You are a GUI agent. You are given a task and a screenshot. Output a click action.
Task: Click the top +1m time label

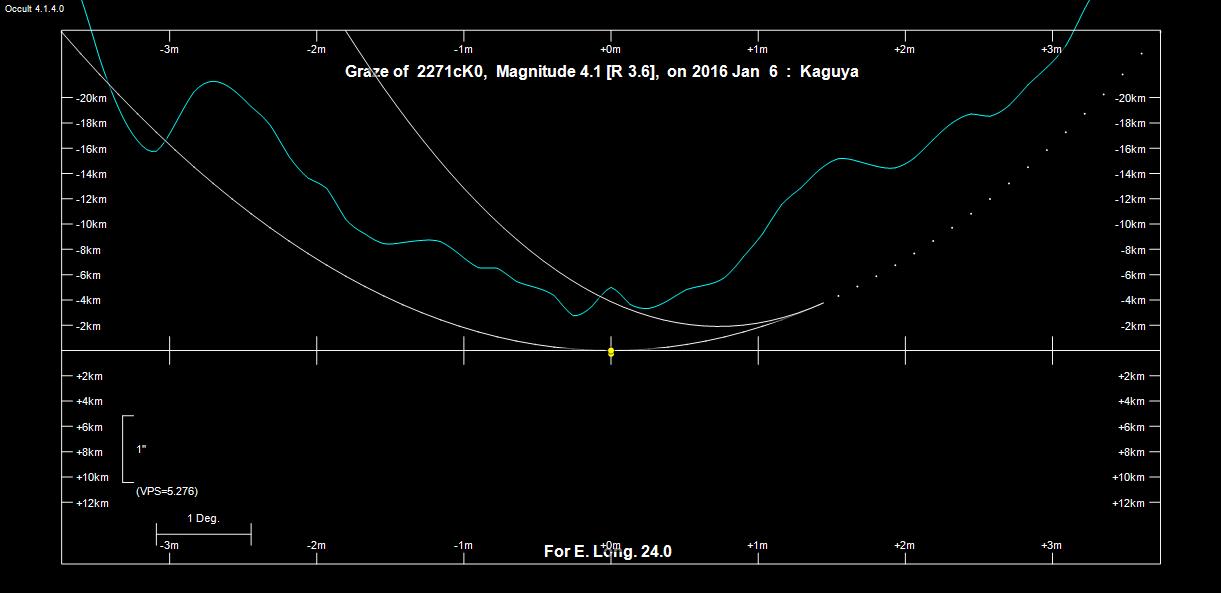(x=757, y=49)
